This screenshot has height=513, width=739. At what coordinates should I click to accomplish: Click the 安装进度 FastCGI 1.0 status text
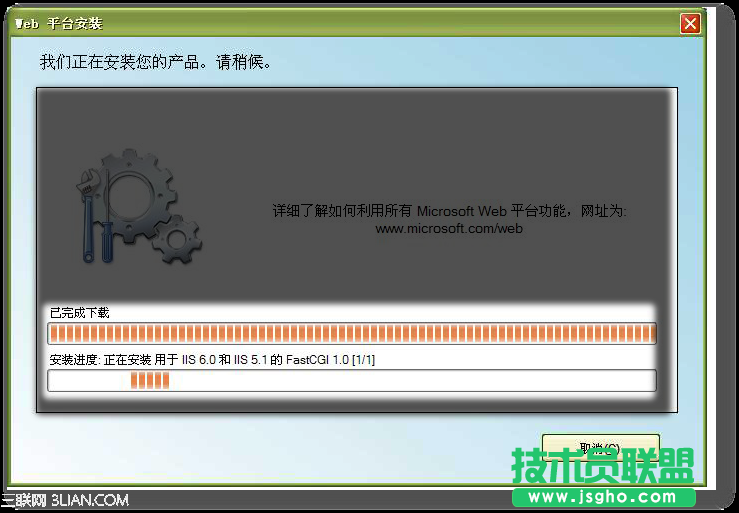[212, 360]
